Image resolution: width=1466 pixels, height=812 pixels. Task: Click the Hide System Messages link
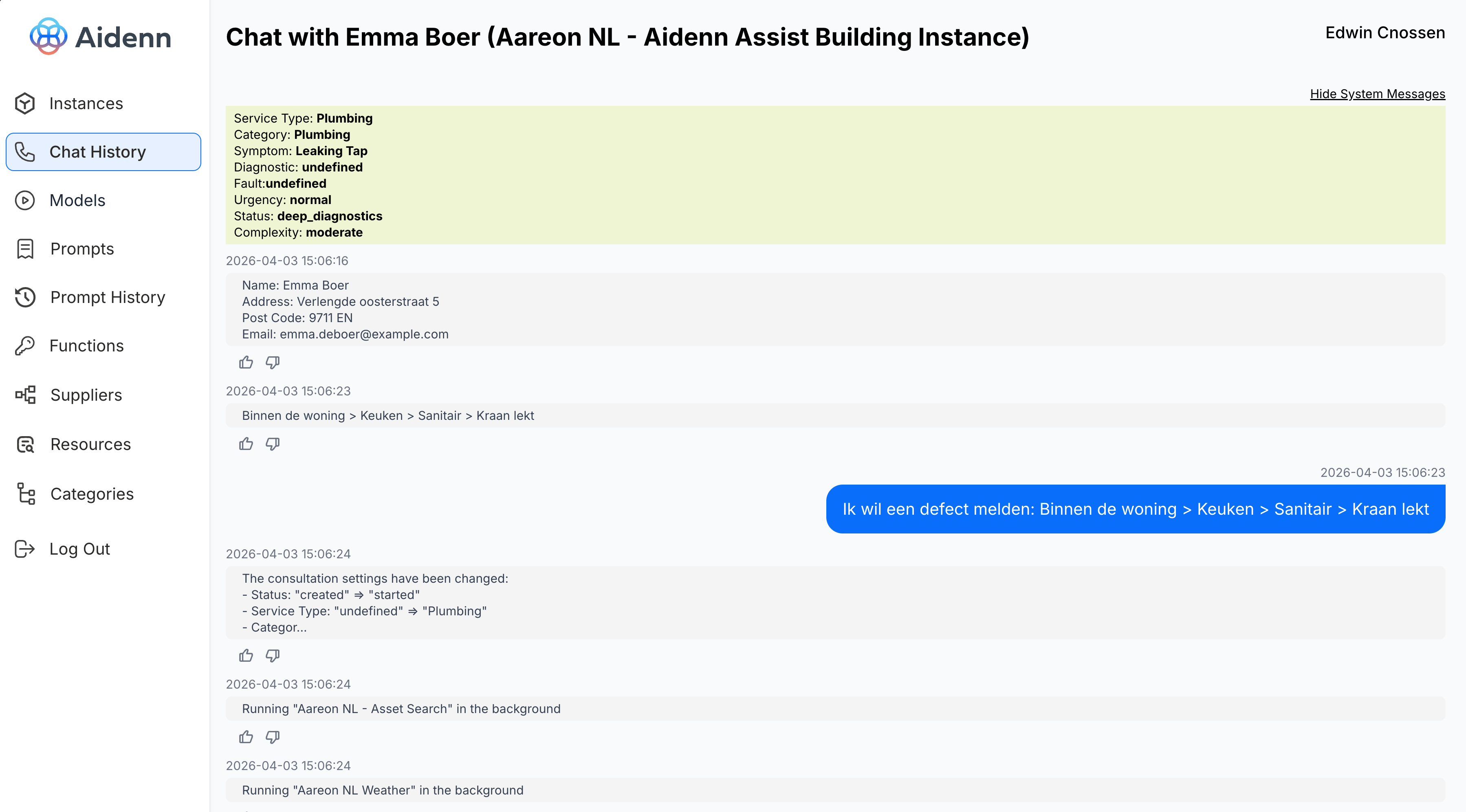click(1377, 94)
